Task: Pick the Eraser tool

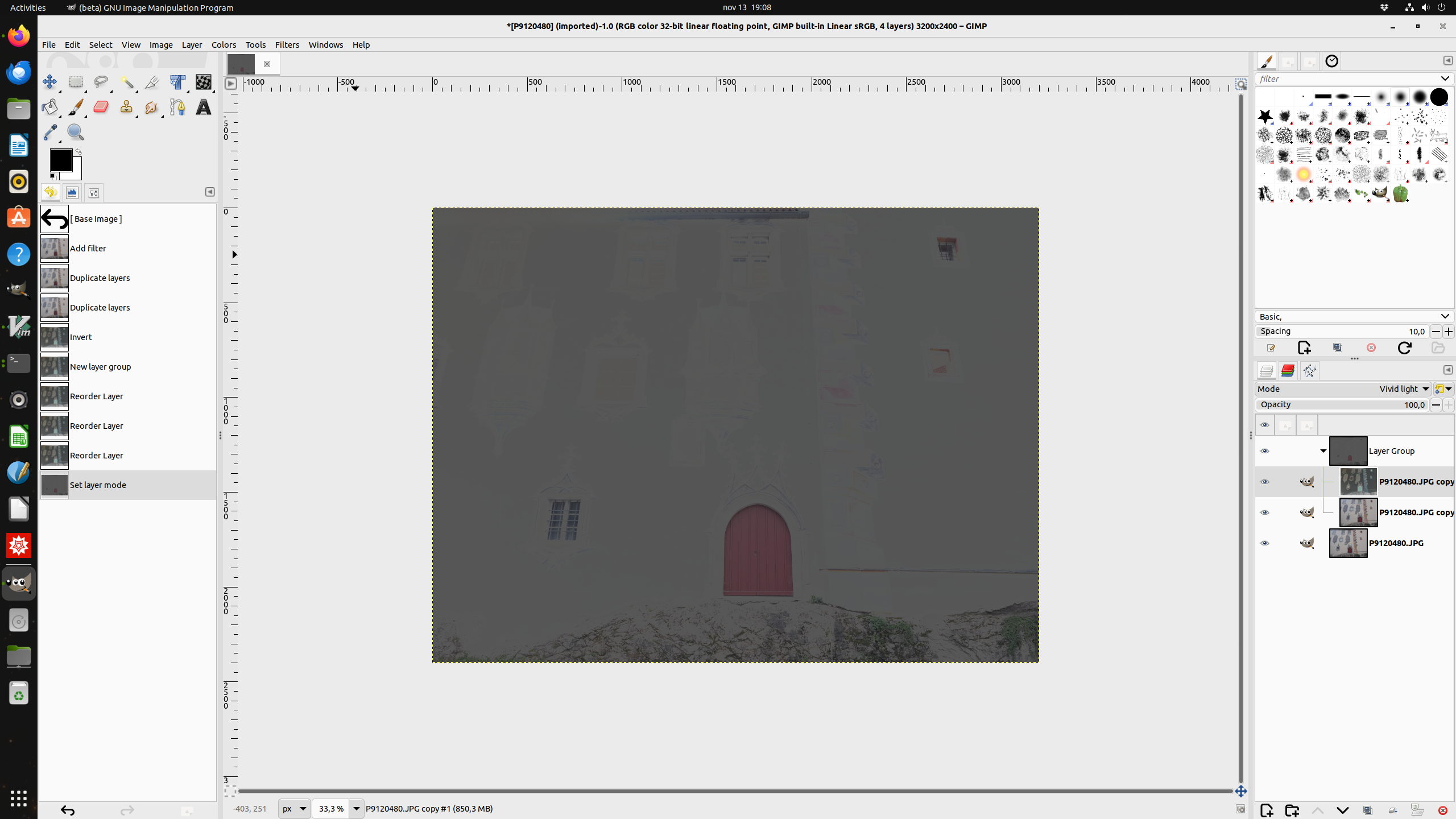Action: [x=101, y=107]
